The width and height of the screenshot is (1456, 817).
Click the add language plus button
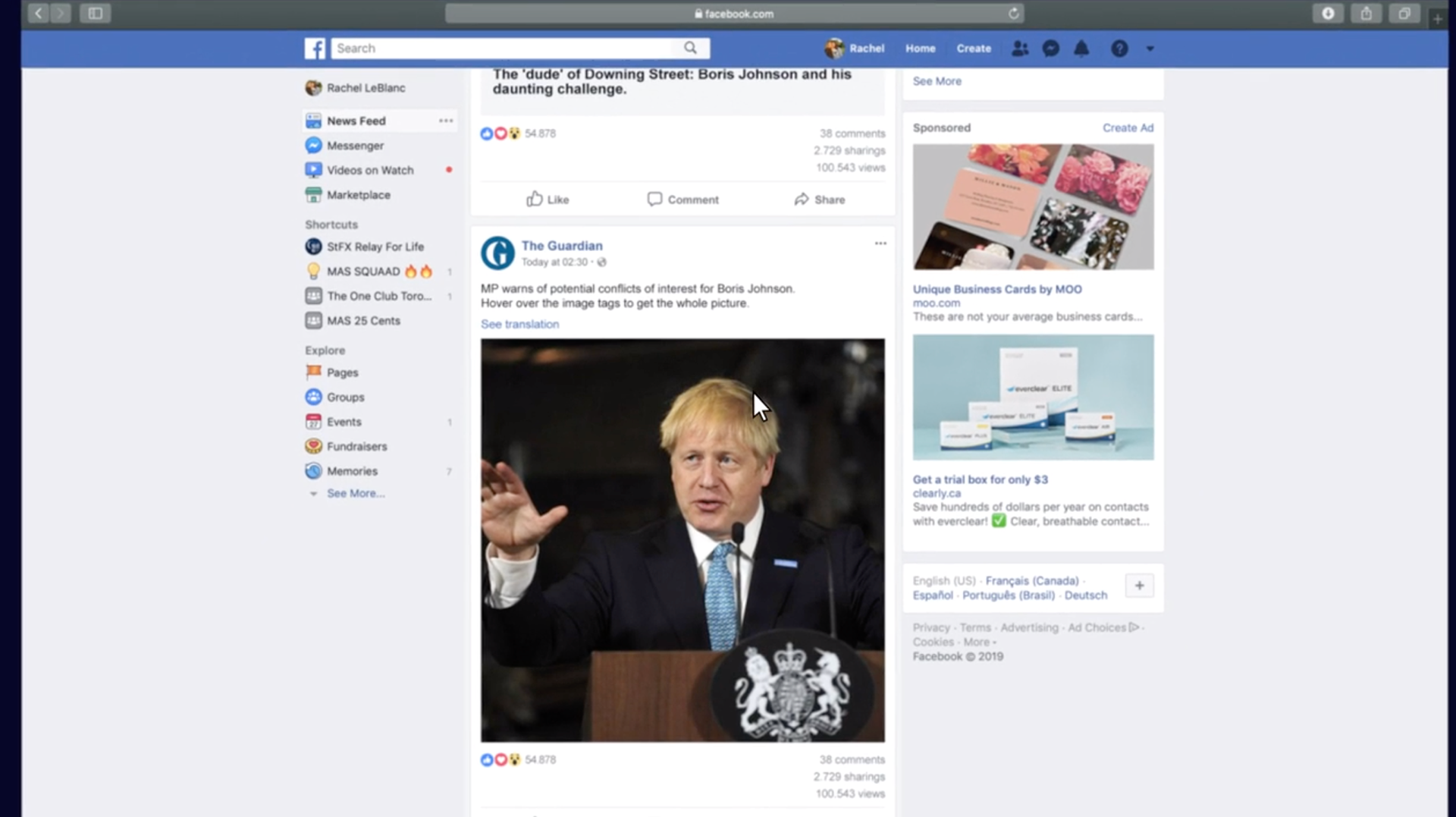tap(1139, 586)
